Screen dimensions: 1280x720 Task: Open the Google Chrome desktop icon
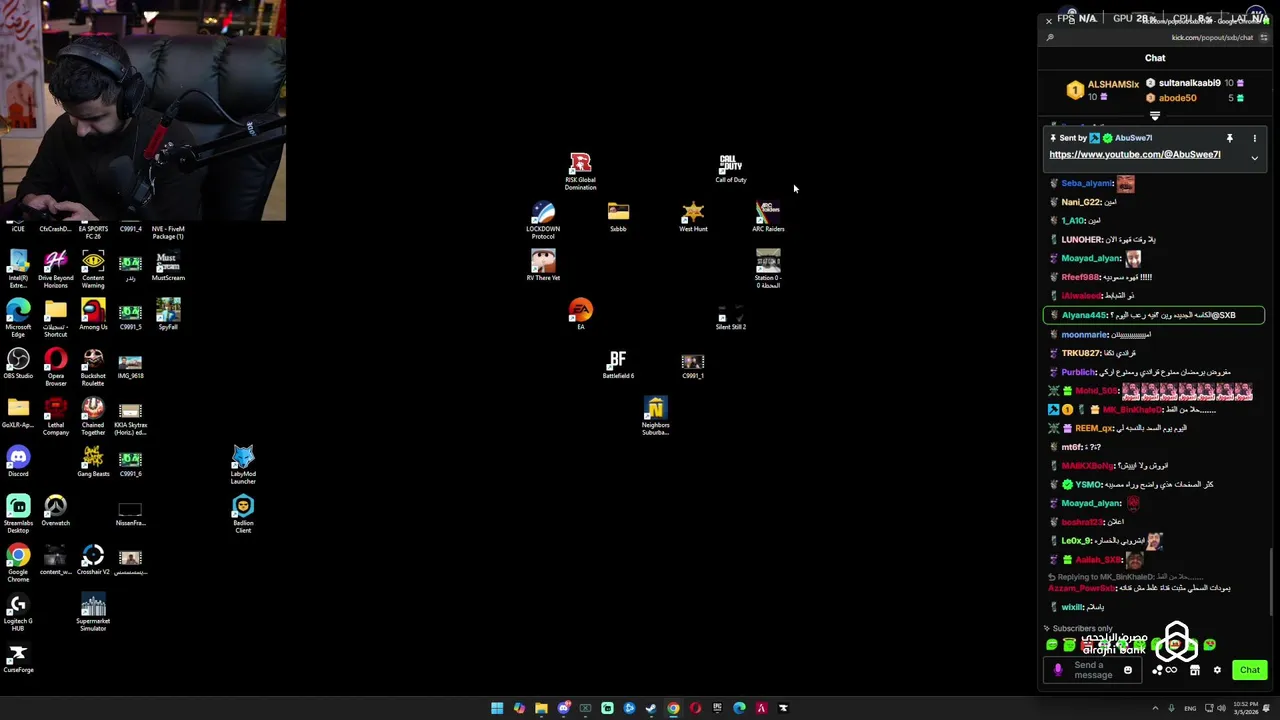click(x=18, y=563)
